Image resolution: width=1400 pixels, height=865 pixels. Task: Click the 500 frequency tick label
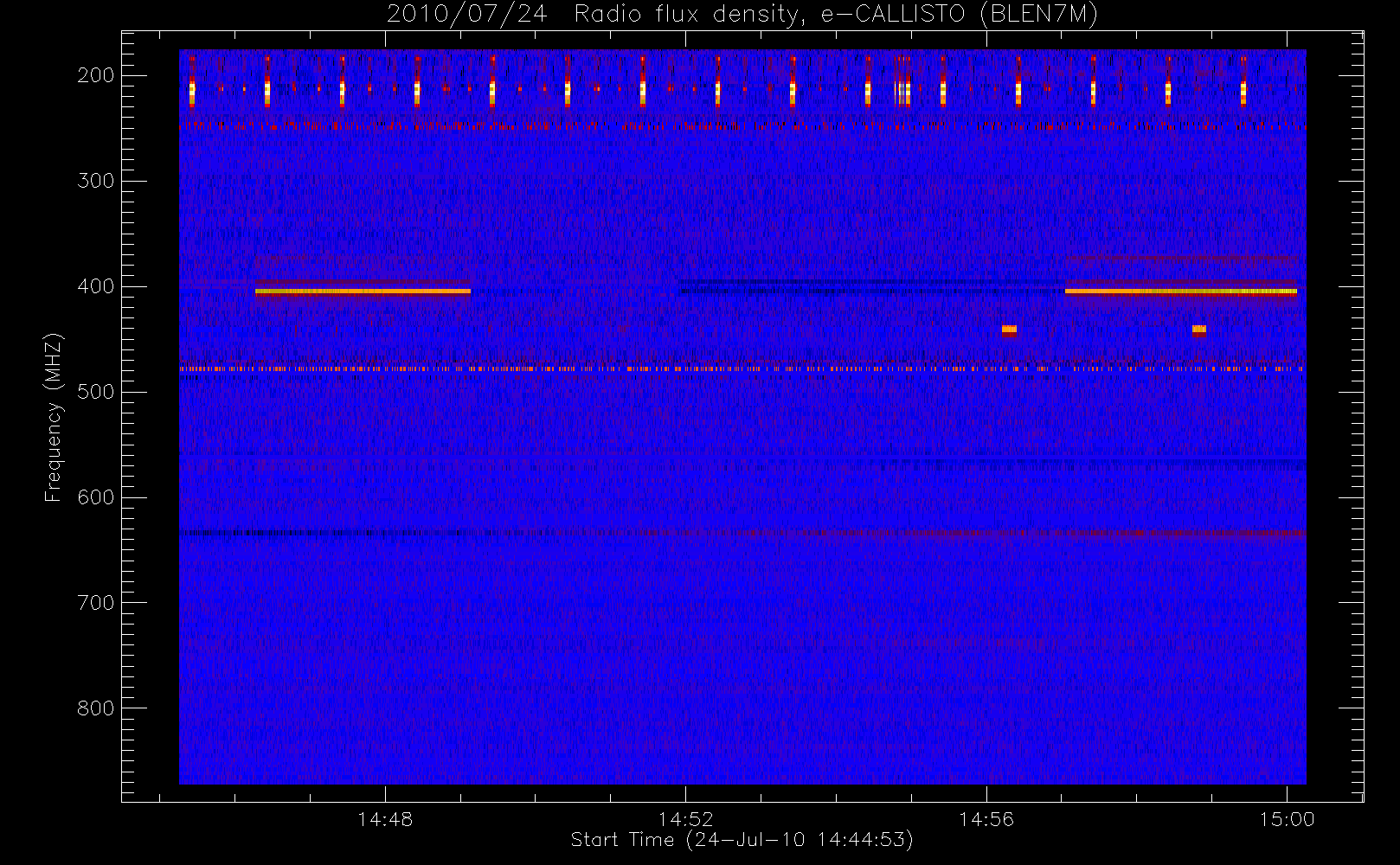(x=96, y=392)
